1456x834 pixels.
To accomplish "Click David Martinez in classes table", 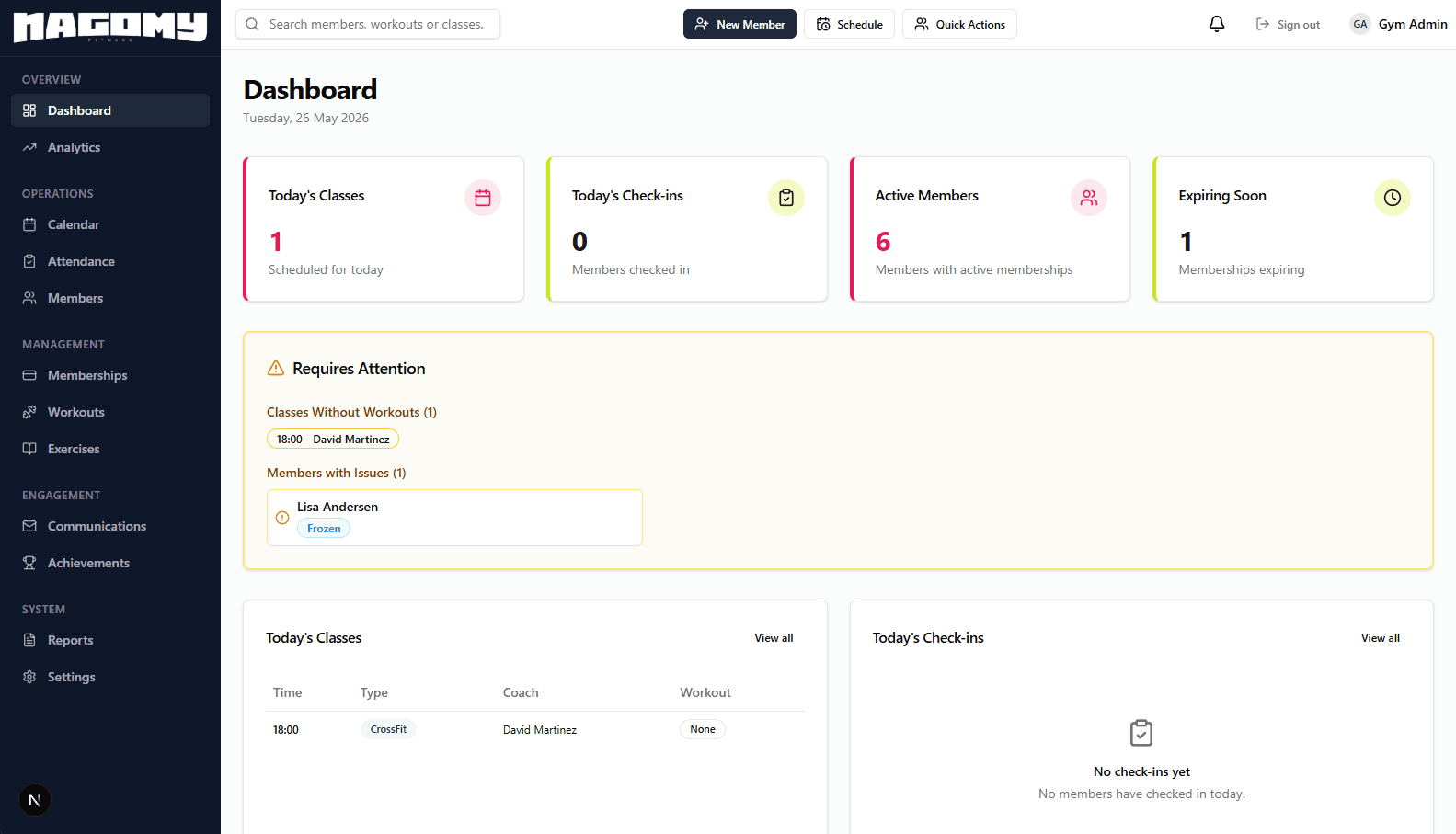I will click(540, 730).
